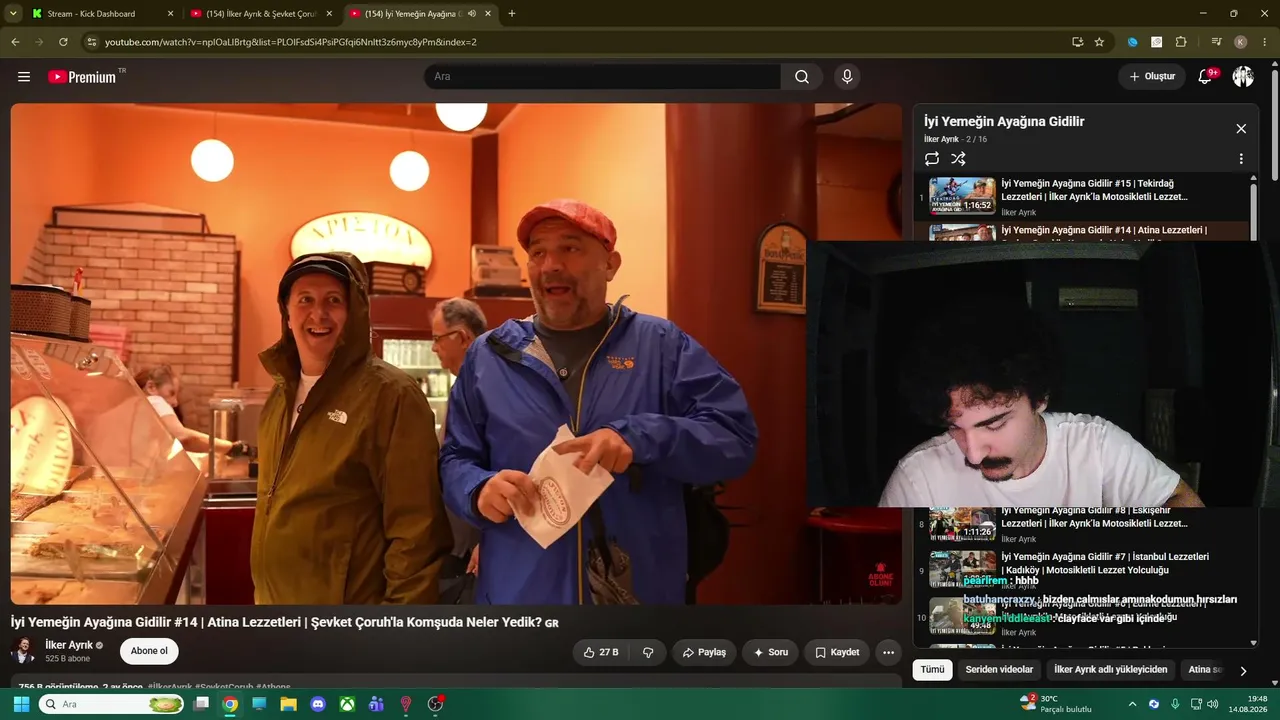Select the Seriden videolar chip
Screen dimensions: 1280x720
pyautogui.click(x=999, y=669)
